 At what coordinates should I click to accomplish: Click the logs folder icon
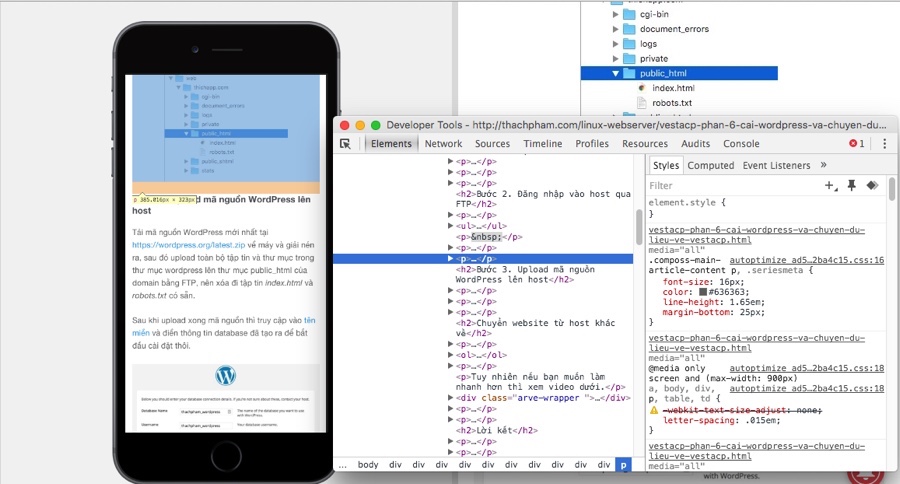(630, 44)
